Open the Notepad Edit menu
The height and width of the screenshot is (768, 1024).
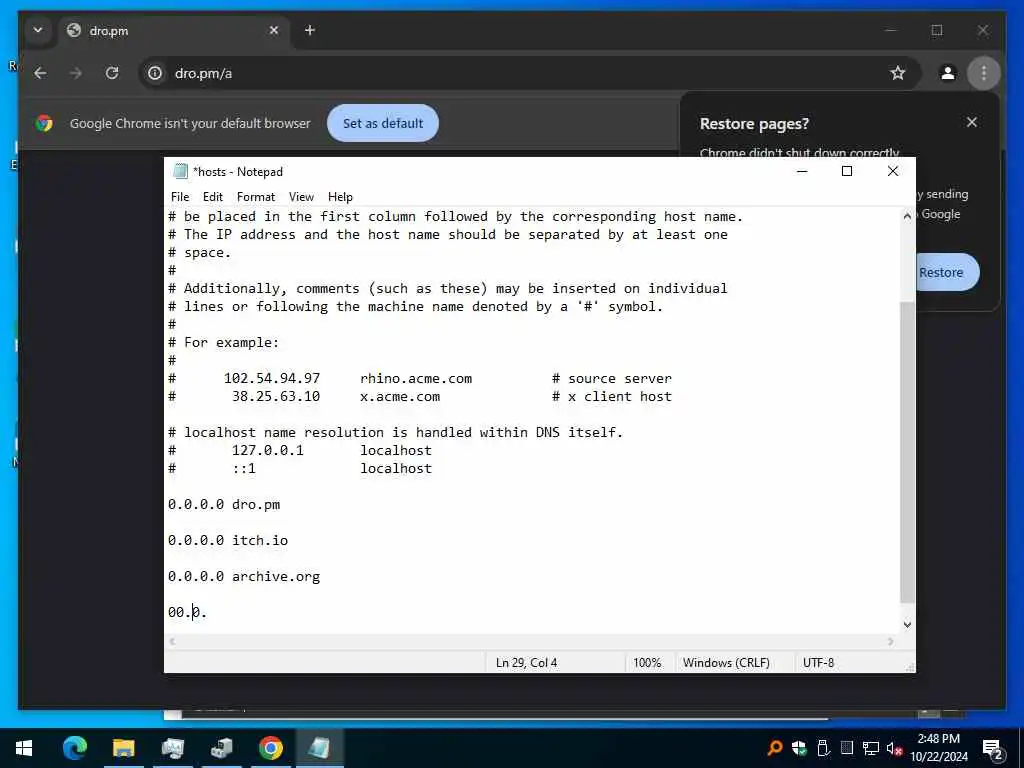(x=212, y=197)
